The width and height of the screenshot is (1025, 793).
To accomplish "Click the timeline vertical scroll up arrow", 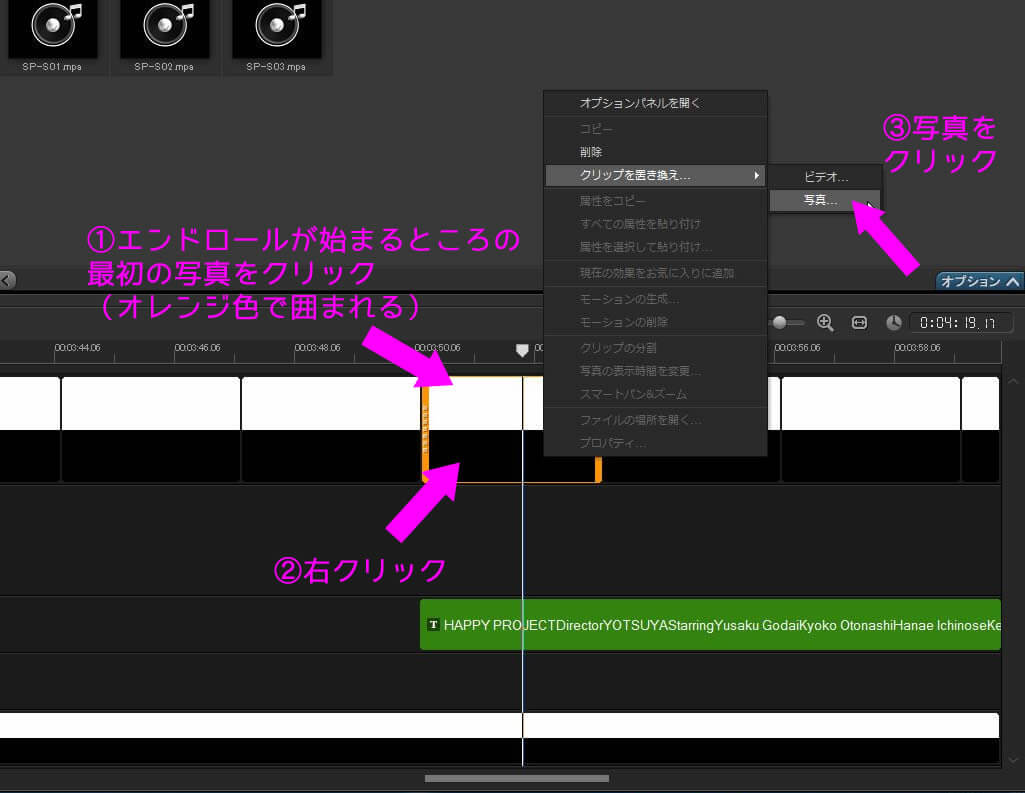I will tap(1012, 382).
